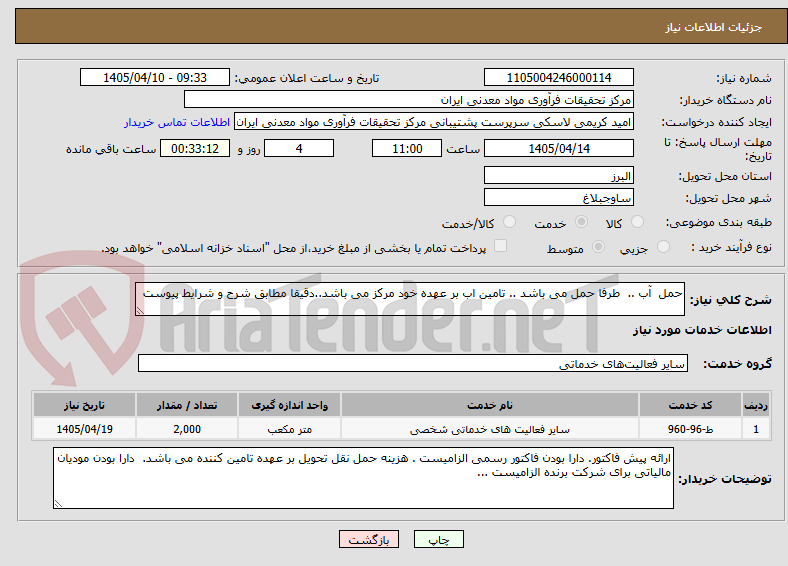Select the جزیی purchase type radio

pyautogui.click(x=663, y=246)
